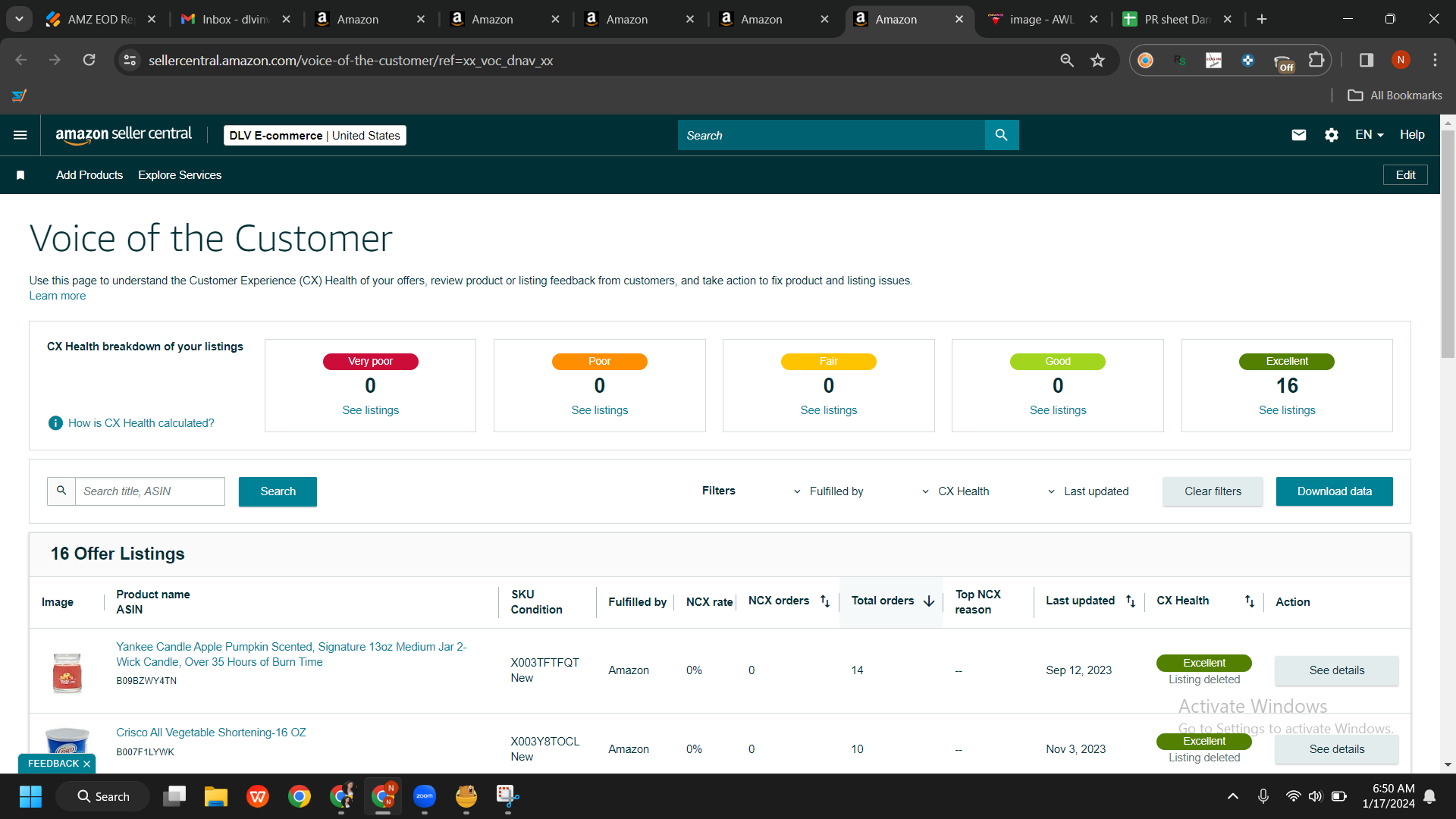
Task: Click the browser address bar URL
Action: 350,60
